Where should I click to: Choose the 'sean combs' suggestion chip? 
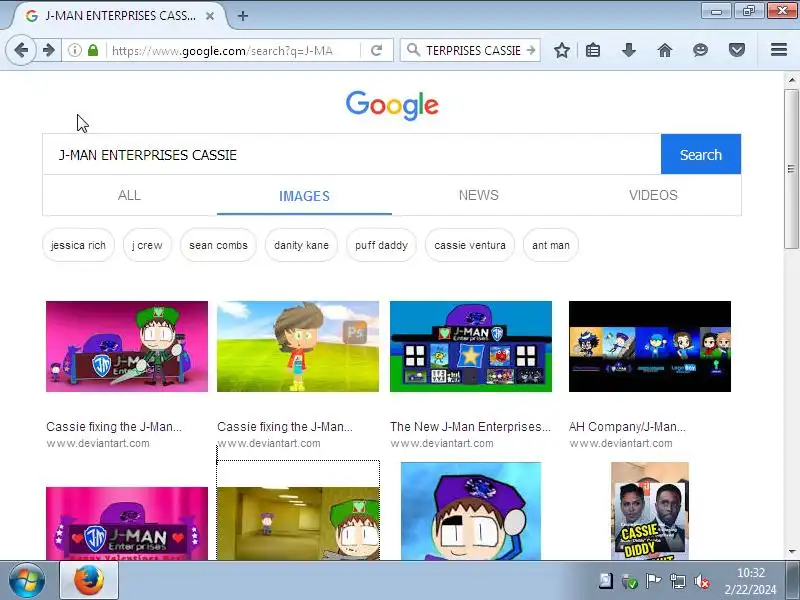(218, 245)
